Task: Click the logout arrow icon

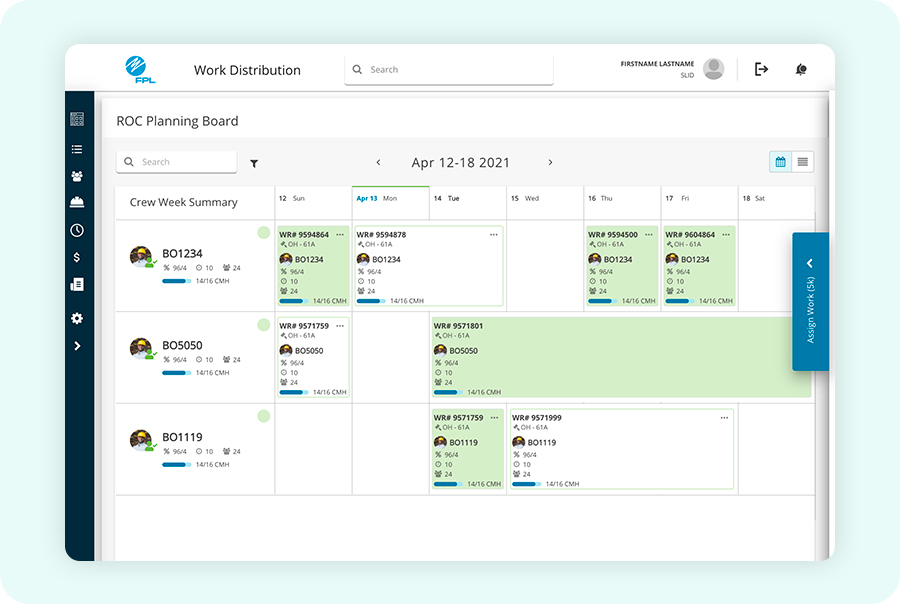Action: tap(761, 69)
